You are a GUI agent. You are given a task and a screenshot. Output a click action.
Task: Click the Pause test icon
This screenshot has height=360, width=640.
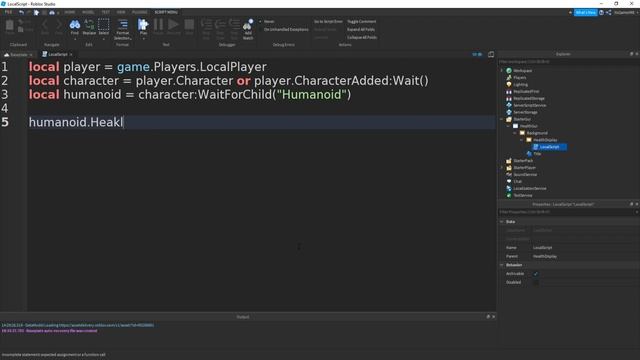[x=158, y=24]
